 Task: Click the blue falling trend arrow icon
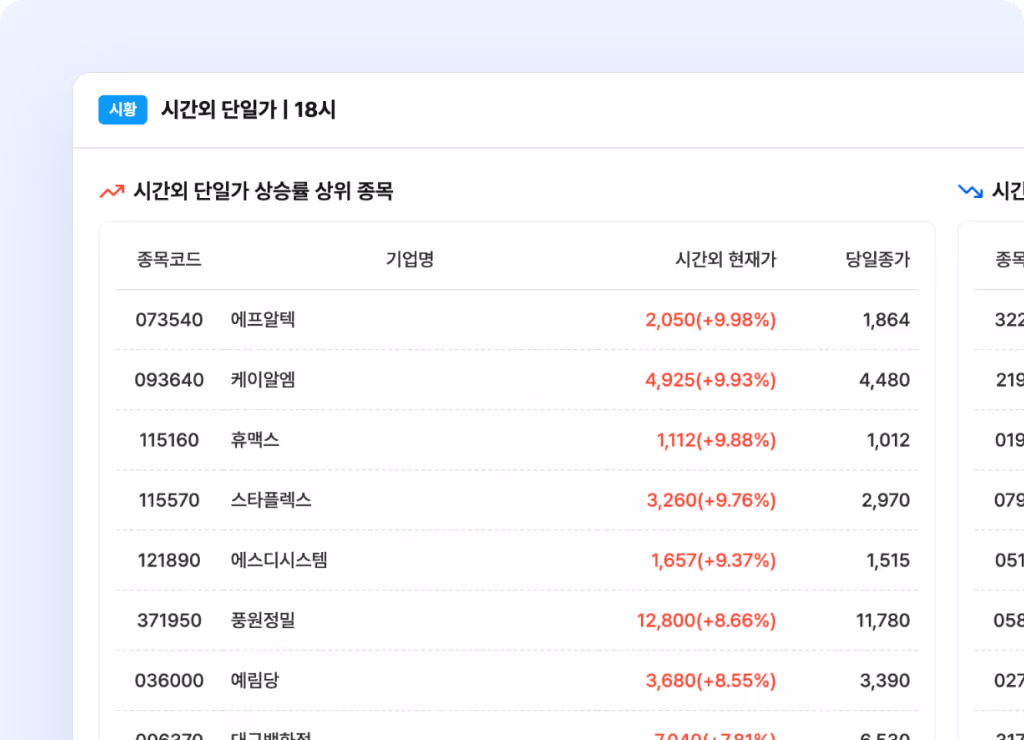click(x=970, y=191)
